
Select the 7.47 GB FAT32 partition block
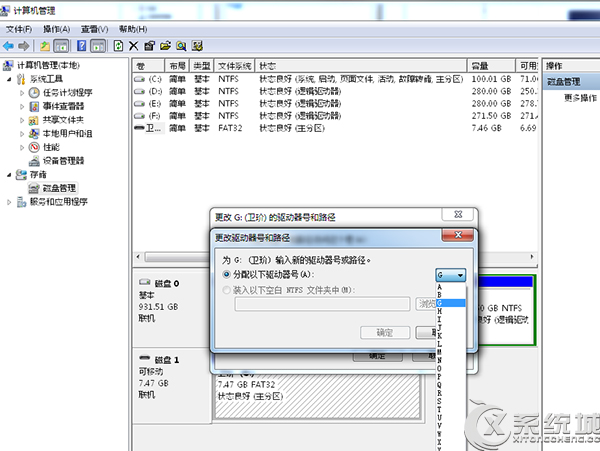click(x=318, y=396)
